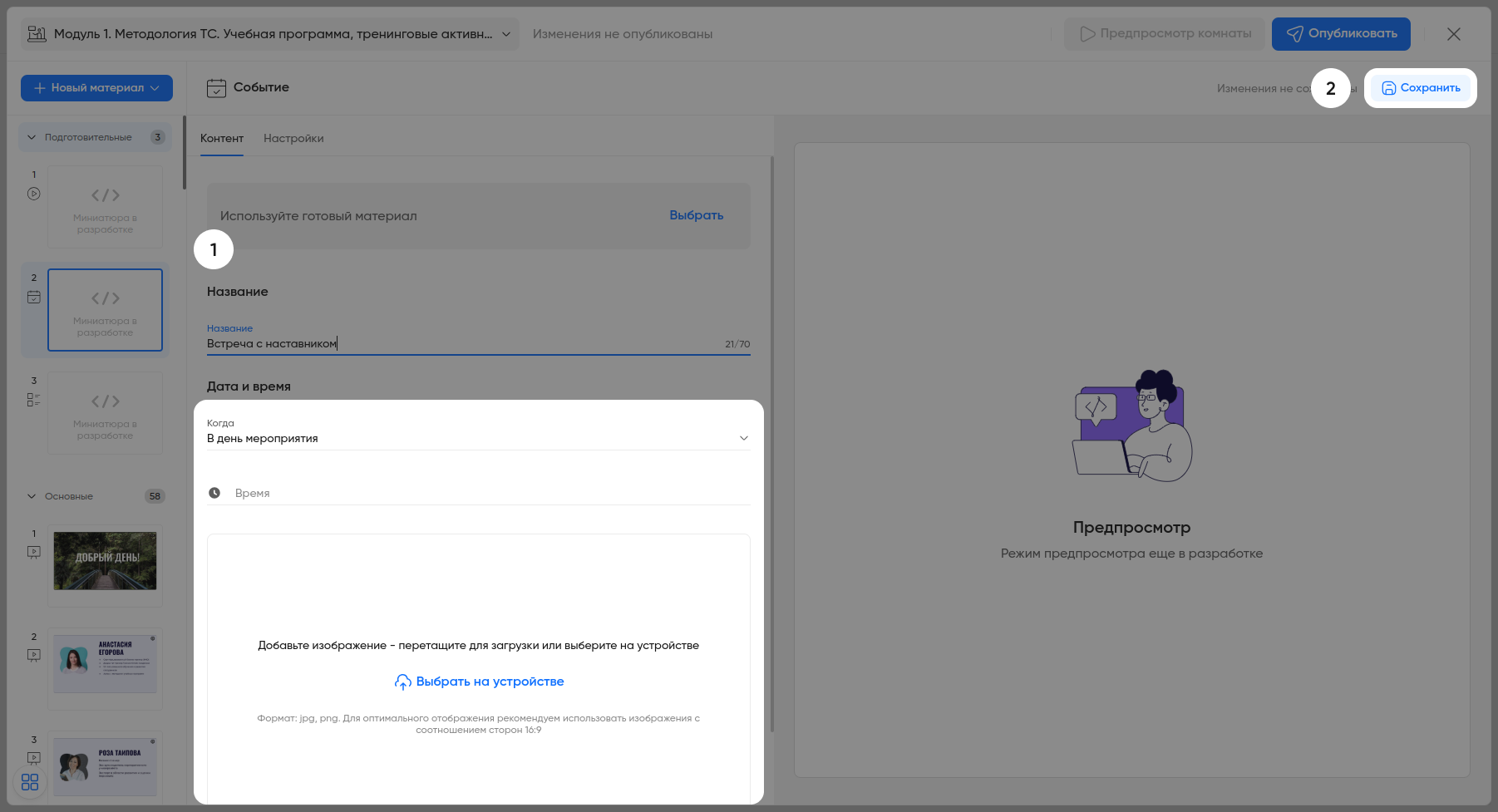Open the module title dropdown
The width and height of the screenshot is (1498, 812).
(x=505, y=34)
